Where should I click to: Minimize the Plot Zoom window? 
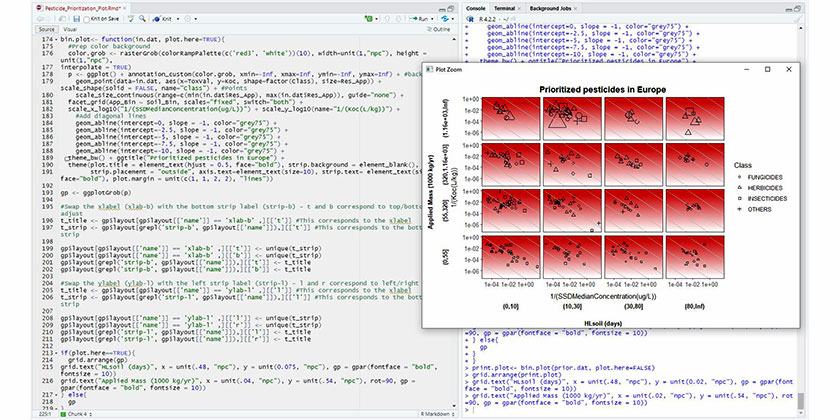tap(746, 69)
